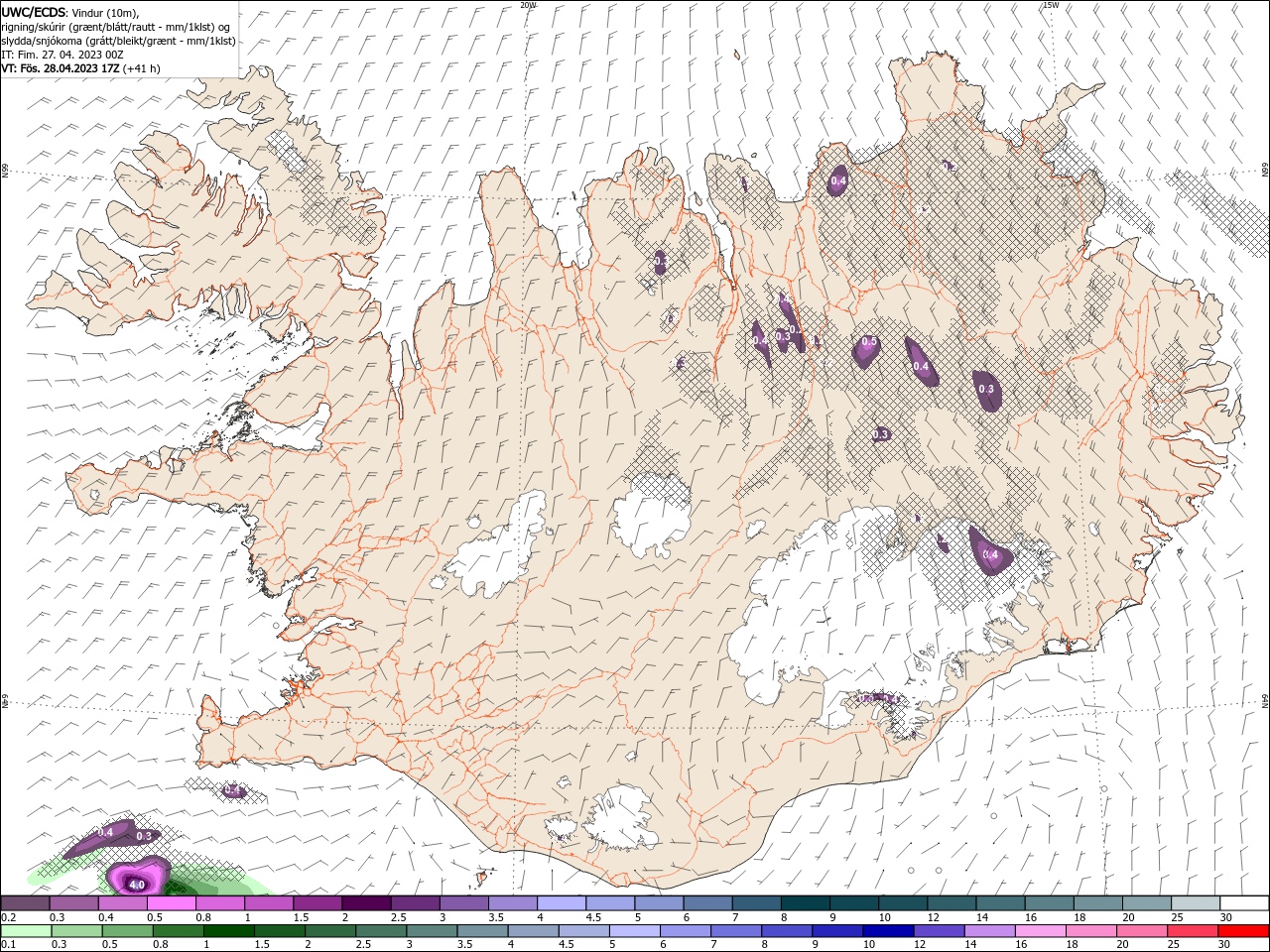
Task: Click the issue time 'IT: Fim. 27. 04. 2023 00Z'
Action: (x=62, y=55)
